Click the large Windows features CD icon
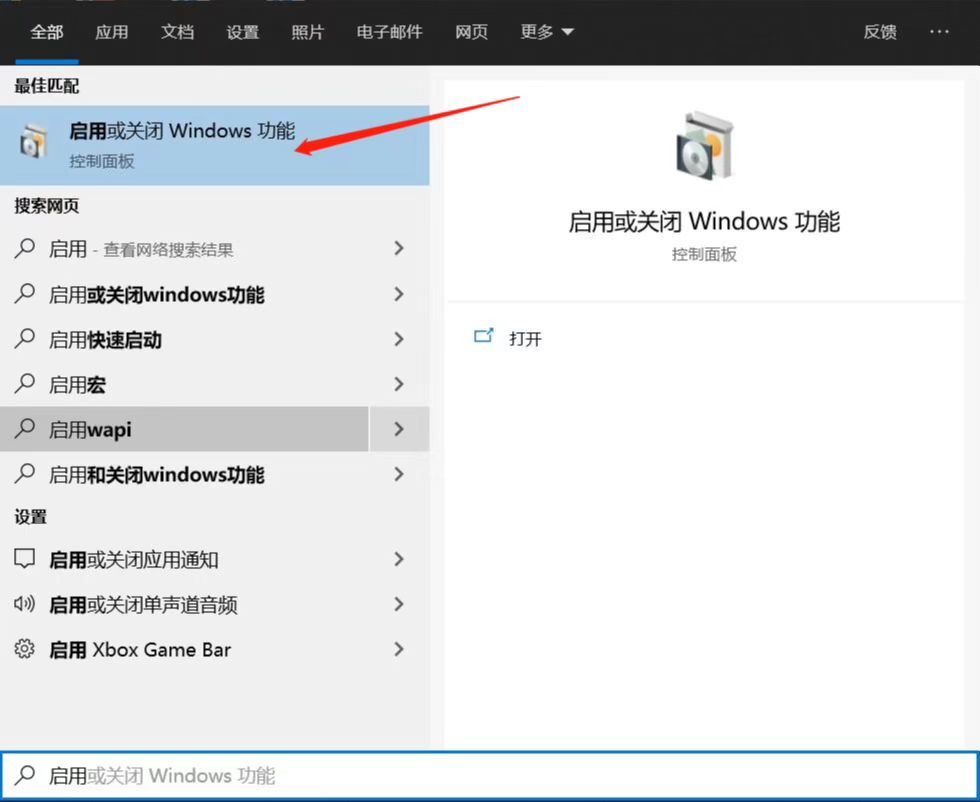Screen dimensions: 980x802 click(x=702, y=148)
